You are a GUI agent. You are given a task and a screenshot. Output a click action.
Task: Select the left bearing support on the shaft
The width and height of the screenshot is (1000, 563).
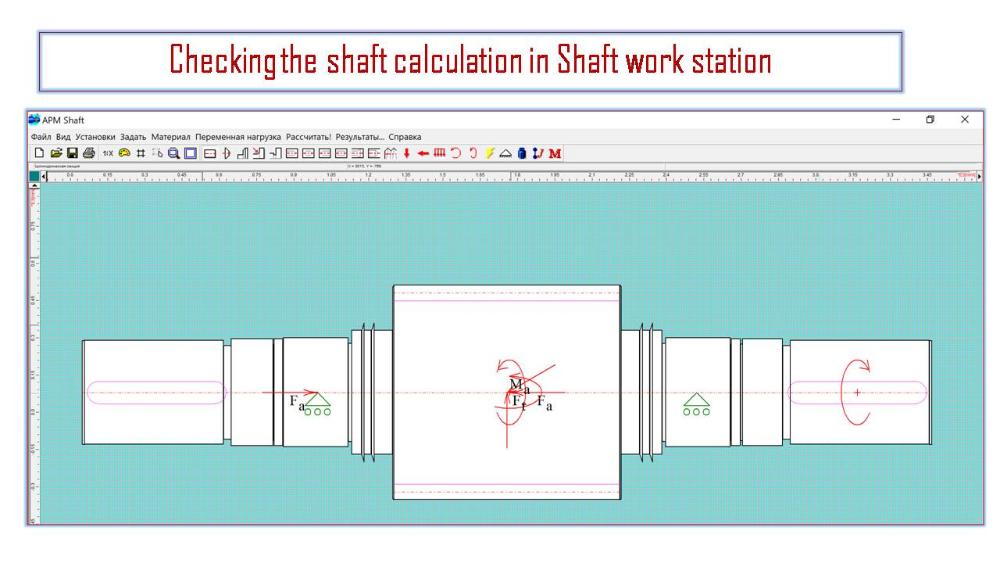319,405
